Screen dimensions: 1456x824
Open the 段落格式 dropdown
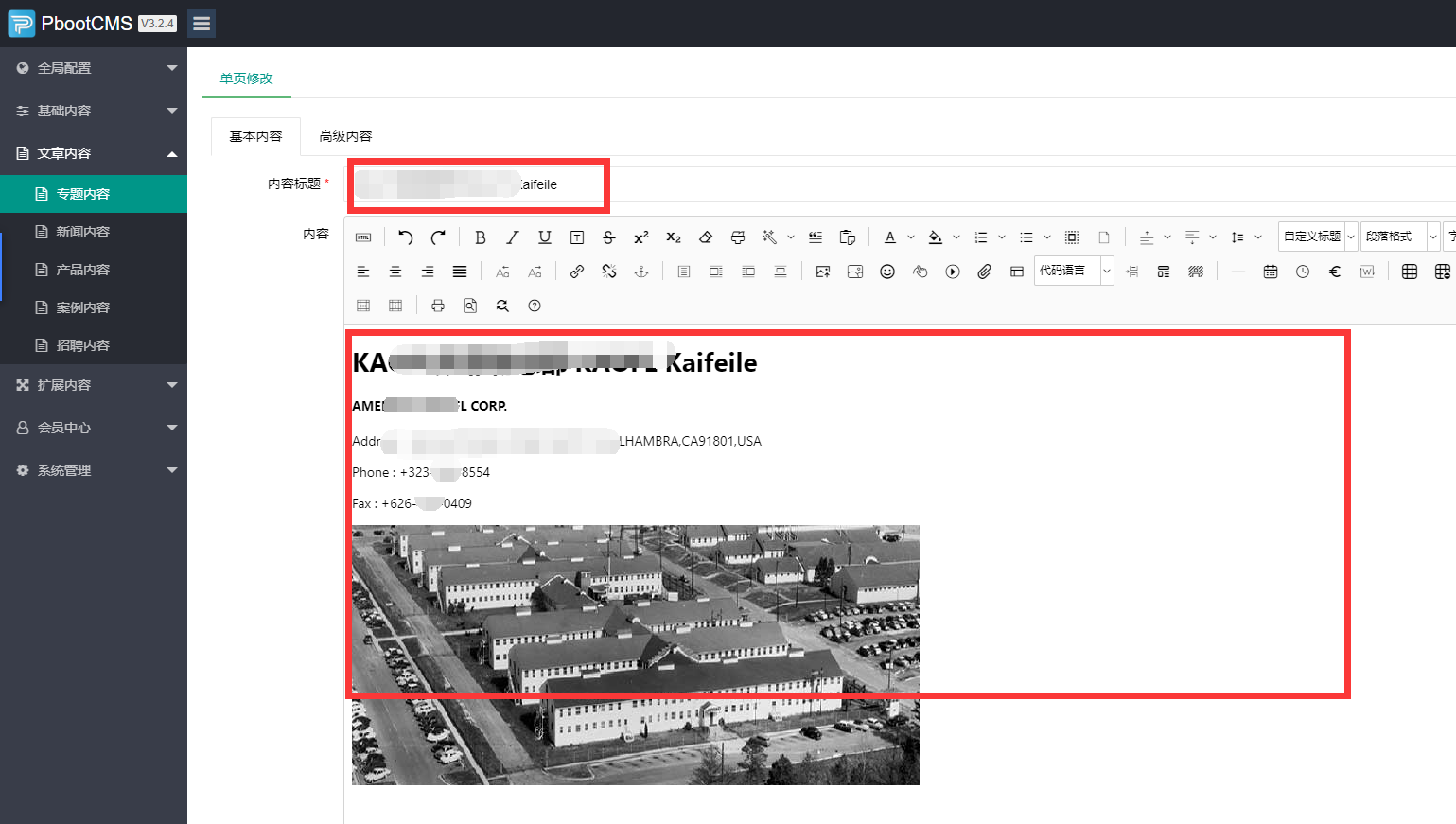tap(1400, 237)
